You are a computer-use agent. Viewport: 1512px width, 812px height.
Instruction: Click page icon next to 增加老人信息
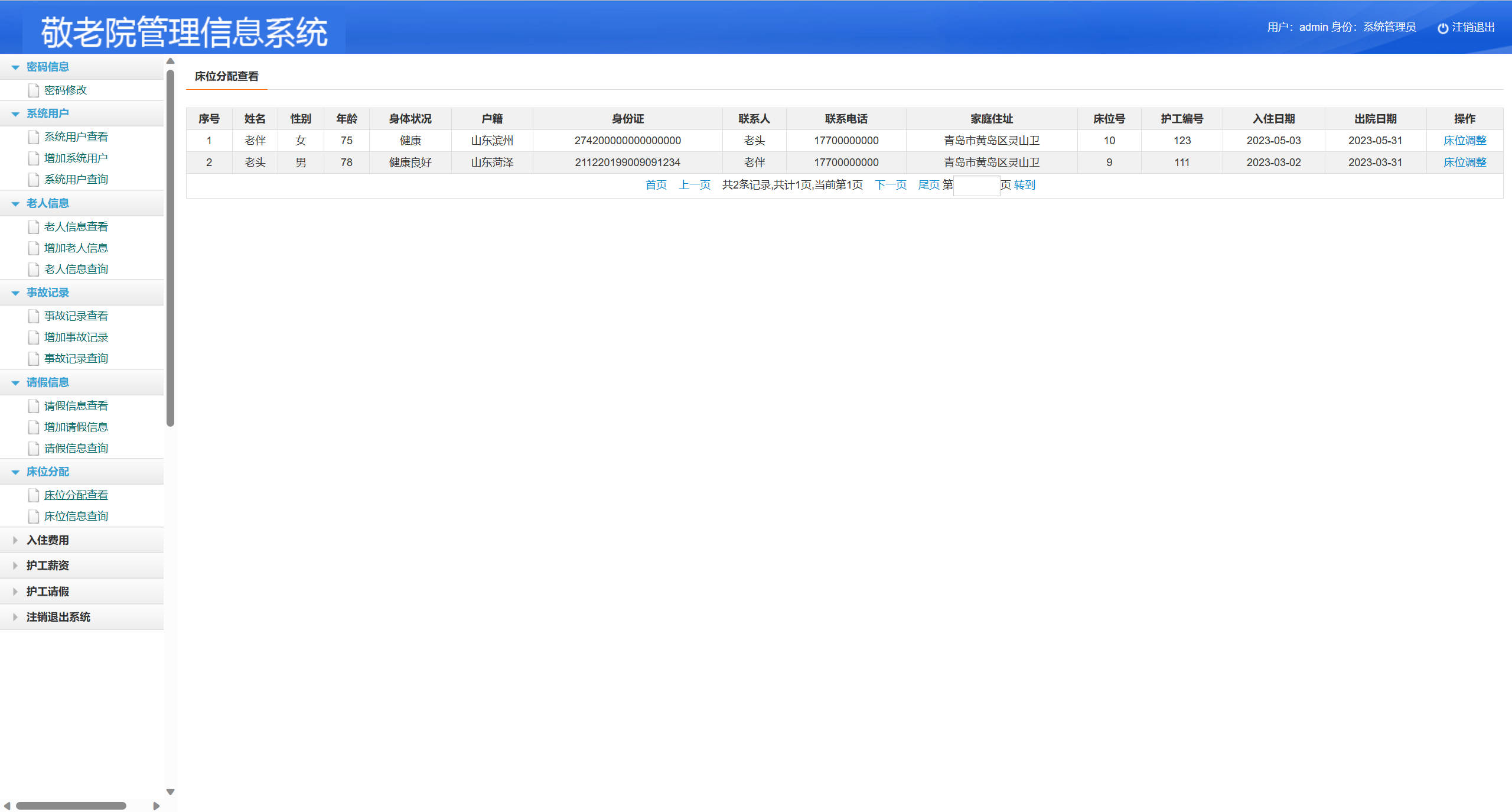pos(34,248)
